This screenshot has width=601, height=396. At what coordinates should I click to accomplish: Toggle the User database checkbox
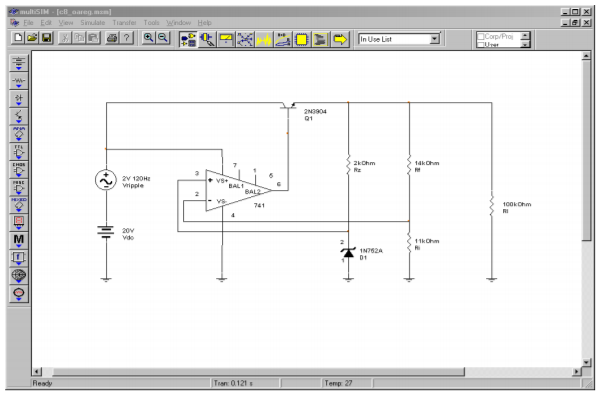tap(481, 45)
